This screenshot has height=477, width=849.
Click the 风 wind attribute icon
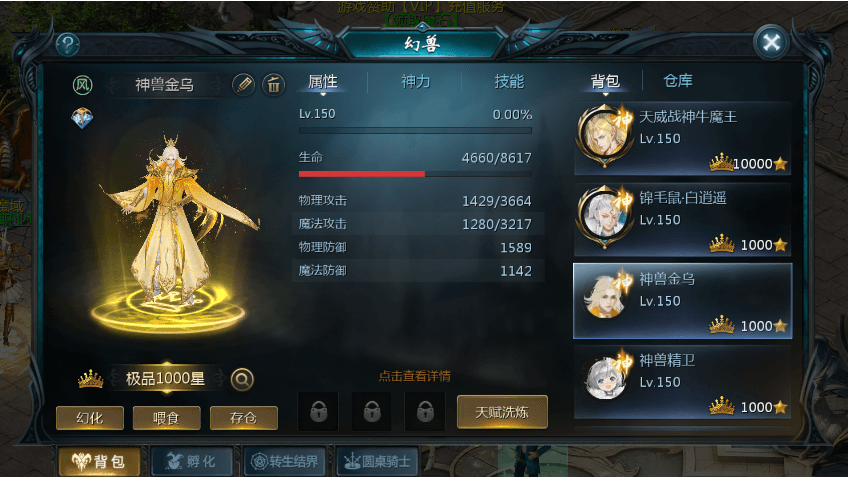(x=83, y=84)
